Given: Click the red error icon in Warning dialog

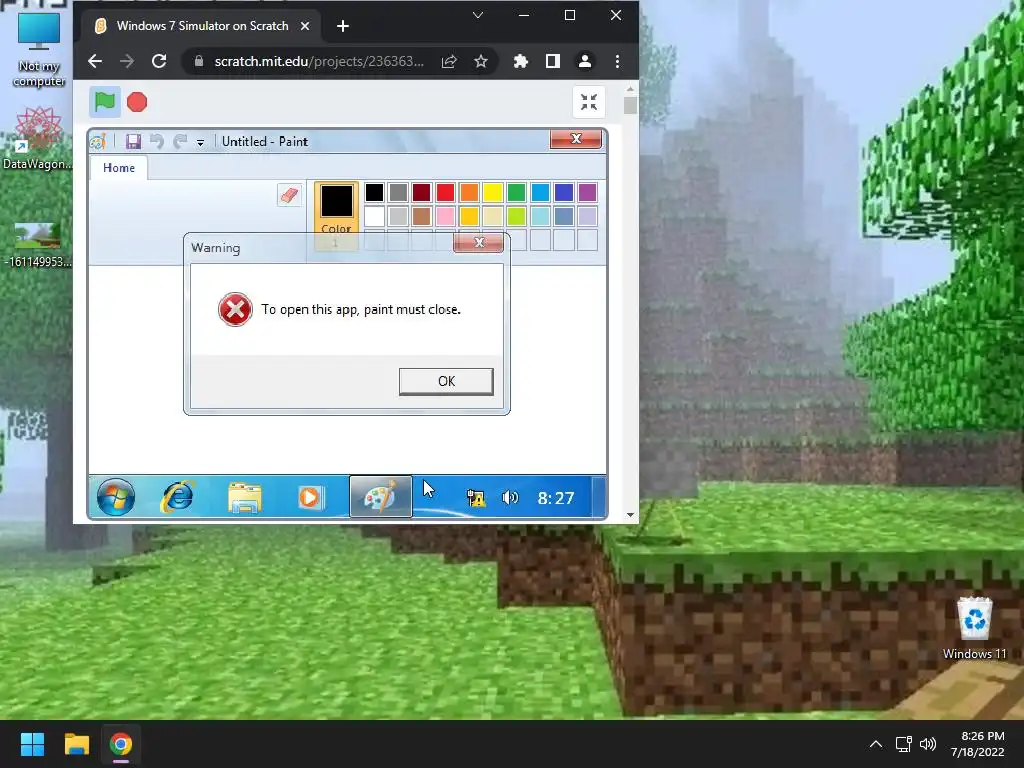Looking at the screenshot, I should tap(235, 310).
